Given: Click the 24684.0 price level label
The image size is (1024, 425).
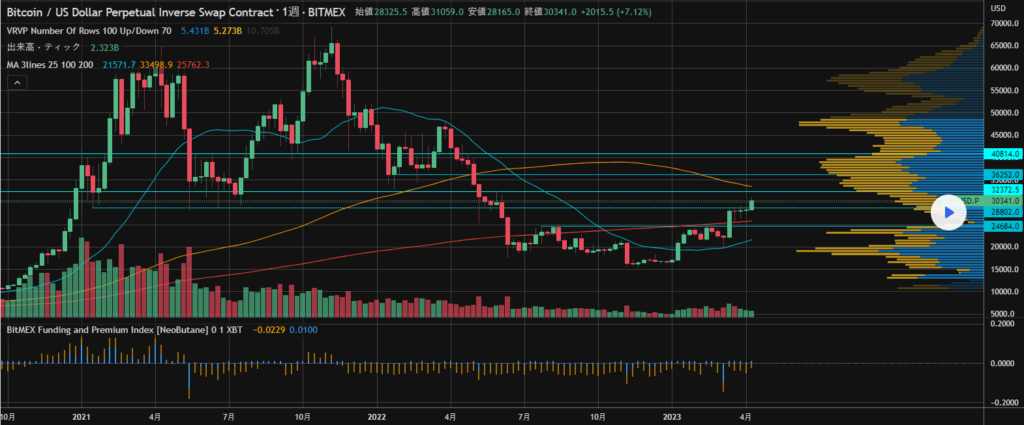Looking at the screenshot, I should [x=1002, y=227].
